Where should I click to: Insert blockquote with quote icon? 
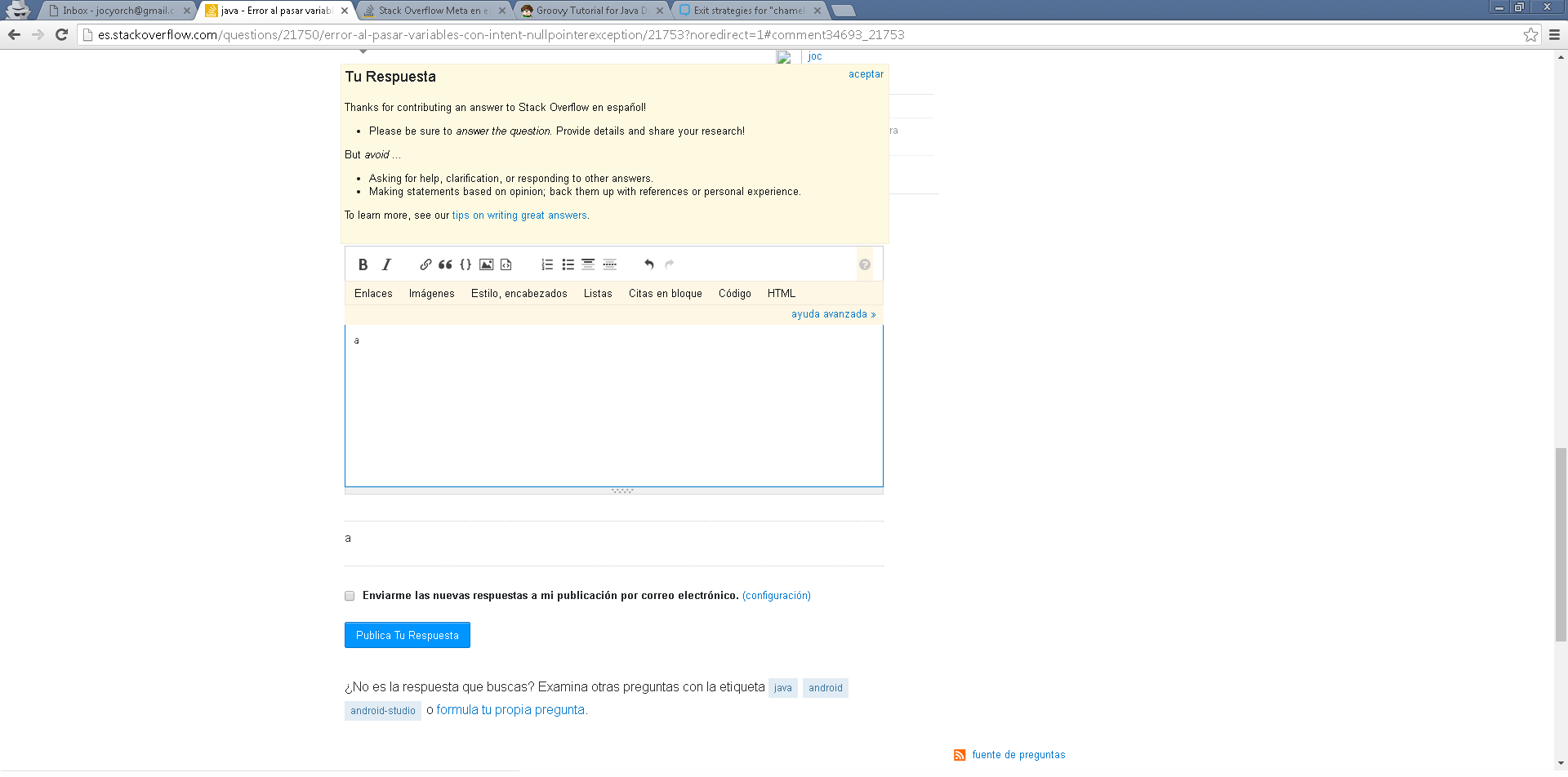click(x=446, y=264)
